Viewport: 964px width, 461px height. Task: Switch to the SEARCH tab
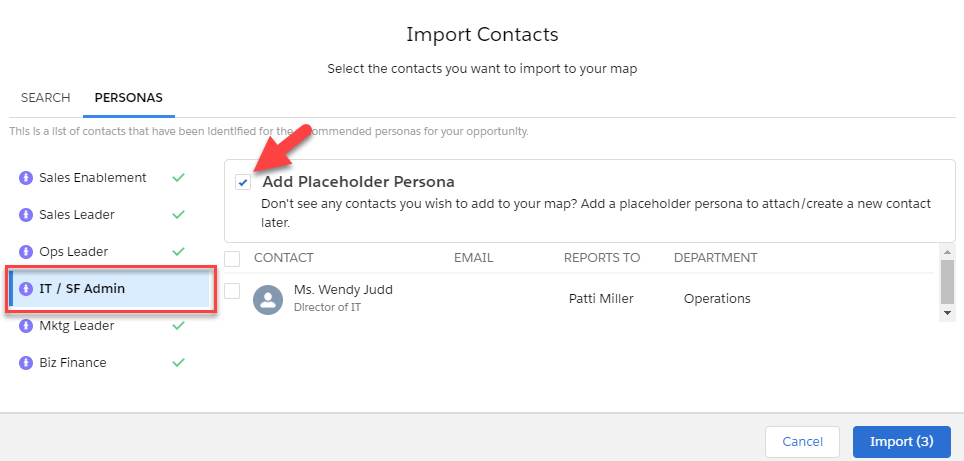click(45, 98)
